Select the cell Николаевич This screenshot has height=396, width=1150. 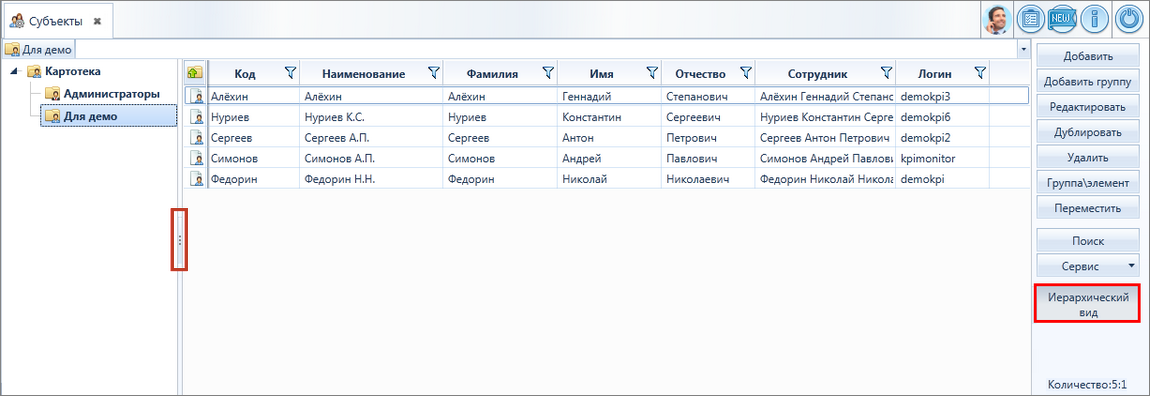coord(708,178)
